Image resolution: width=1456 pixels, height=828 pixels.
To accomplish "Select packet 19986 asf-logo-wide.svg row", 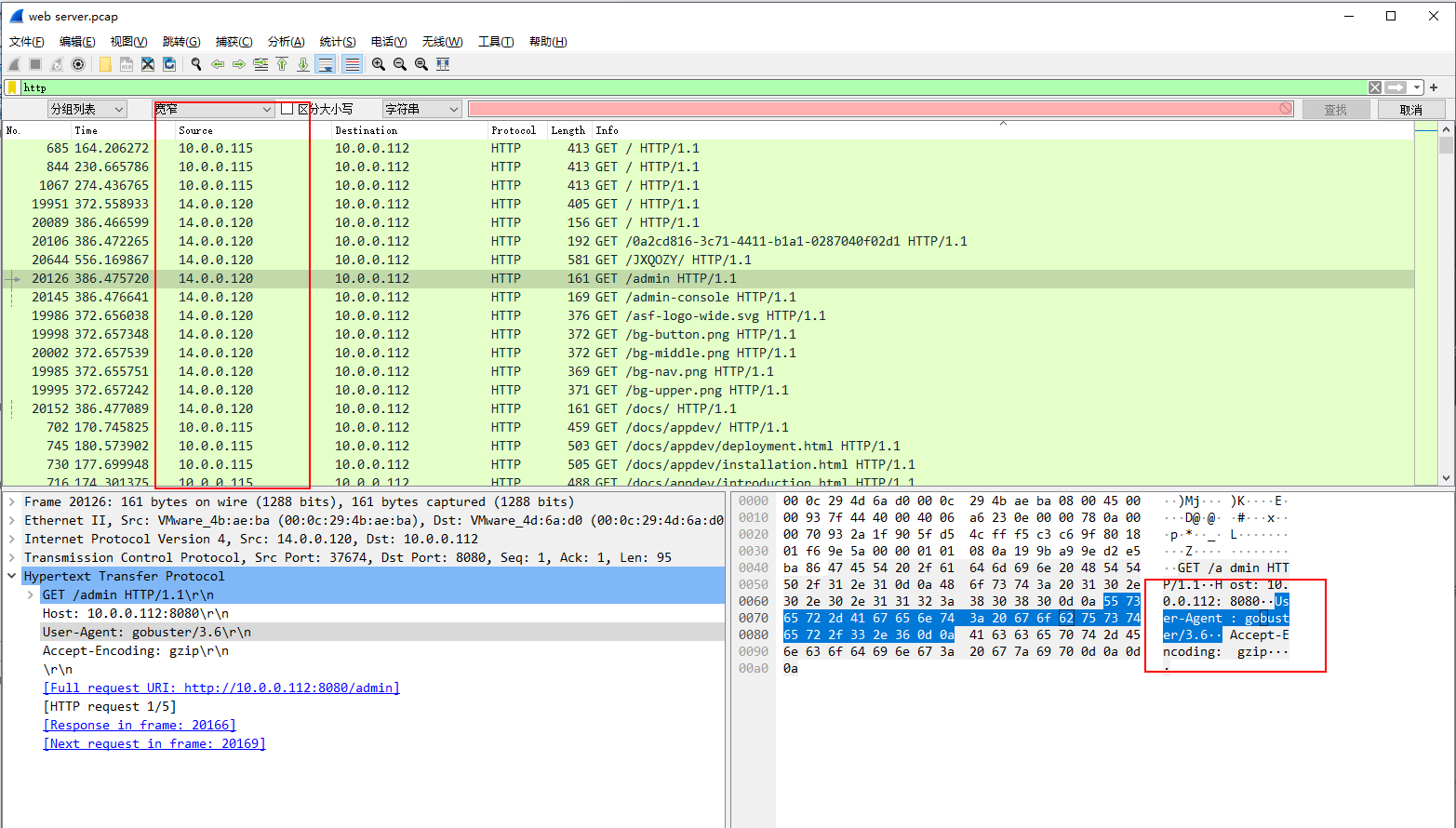I will pyautogui.click(x=708, y=315).
